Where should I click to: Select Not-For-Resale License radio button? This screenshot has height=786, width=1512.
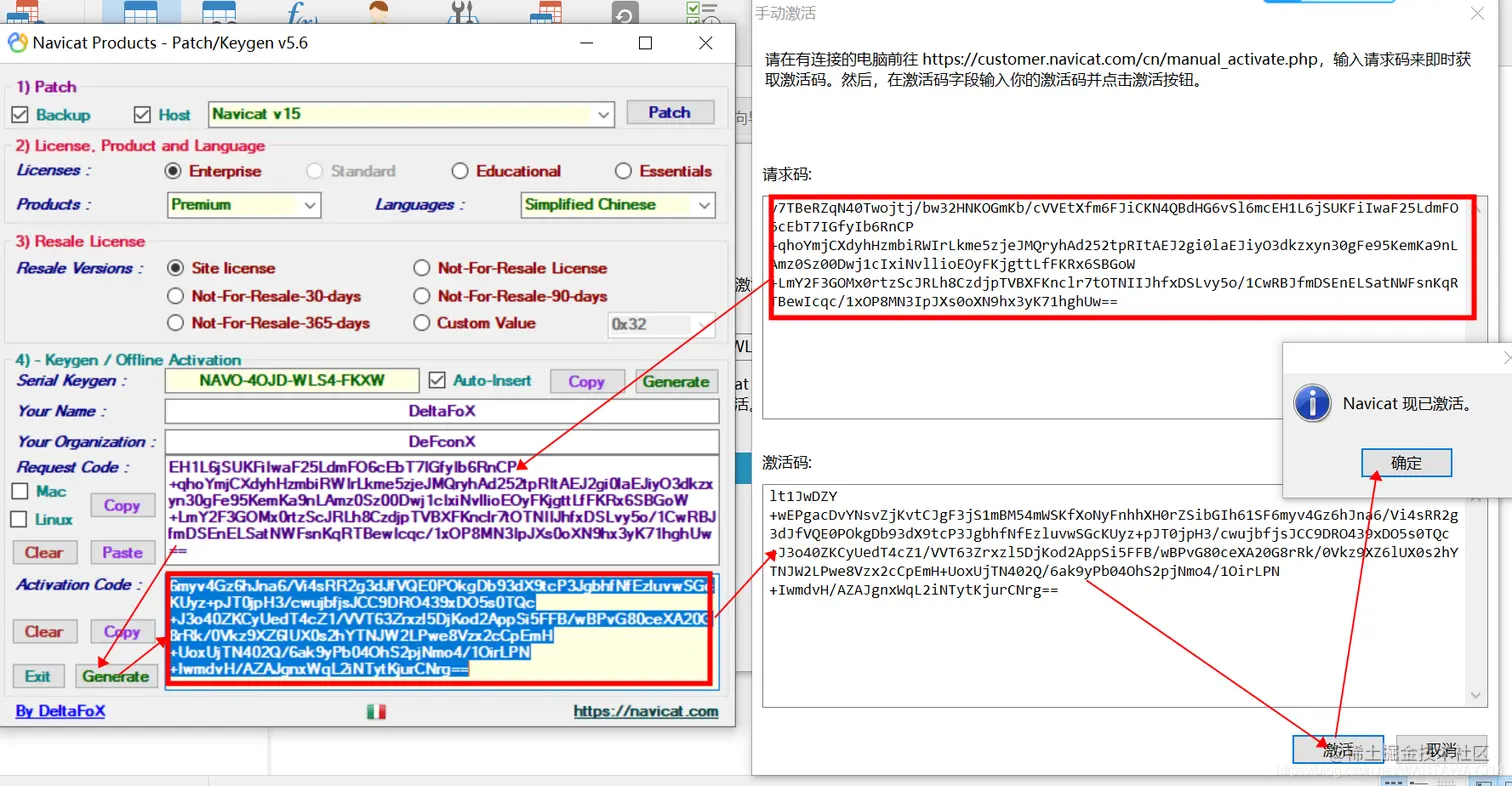[422, 268]
